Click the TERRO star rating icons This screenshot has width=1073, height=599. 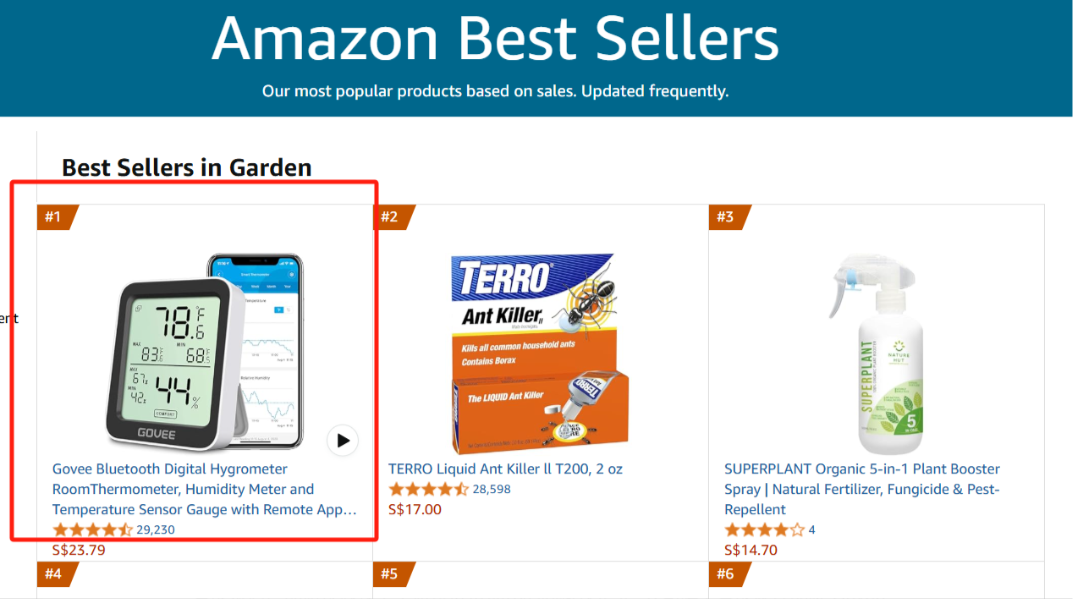coord(428,489)
